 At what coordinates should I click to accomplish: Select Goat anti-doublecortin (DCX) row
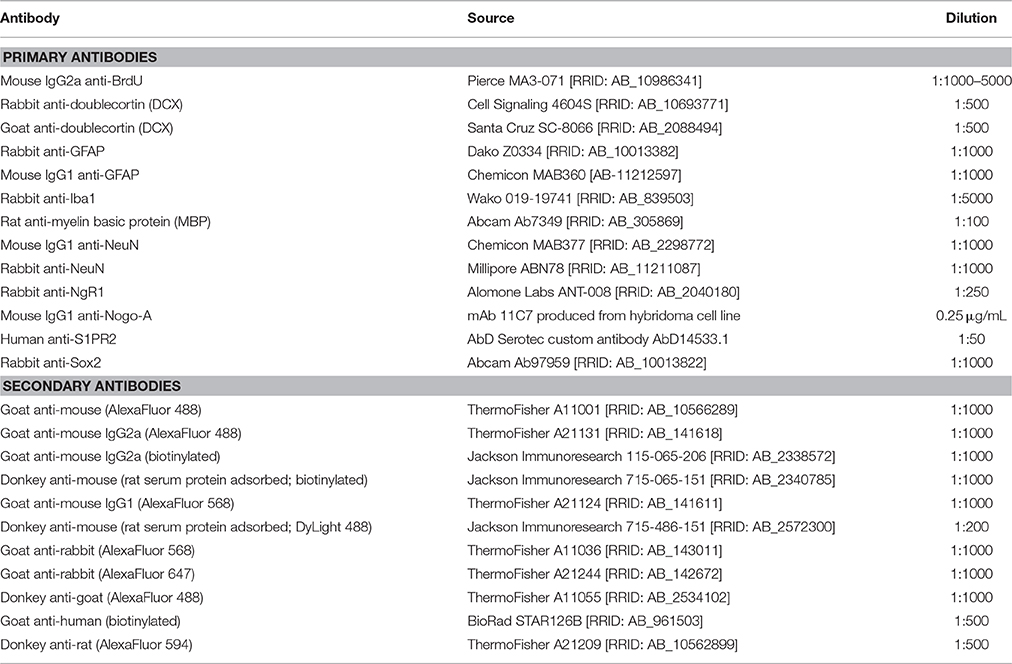506,128
